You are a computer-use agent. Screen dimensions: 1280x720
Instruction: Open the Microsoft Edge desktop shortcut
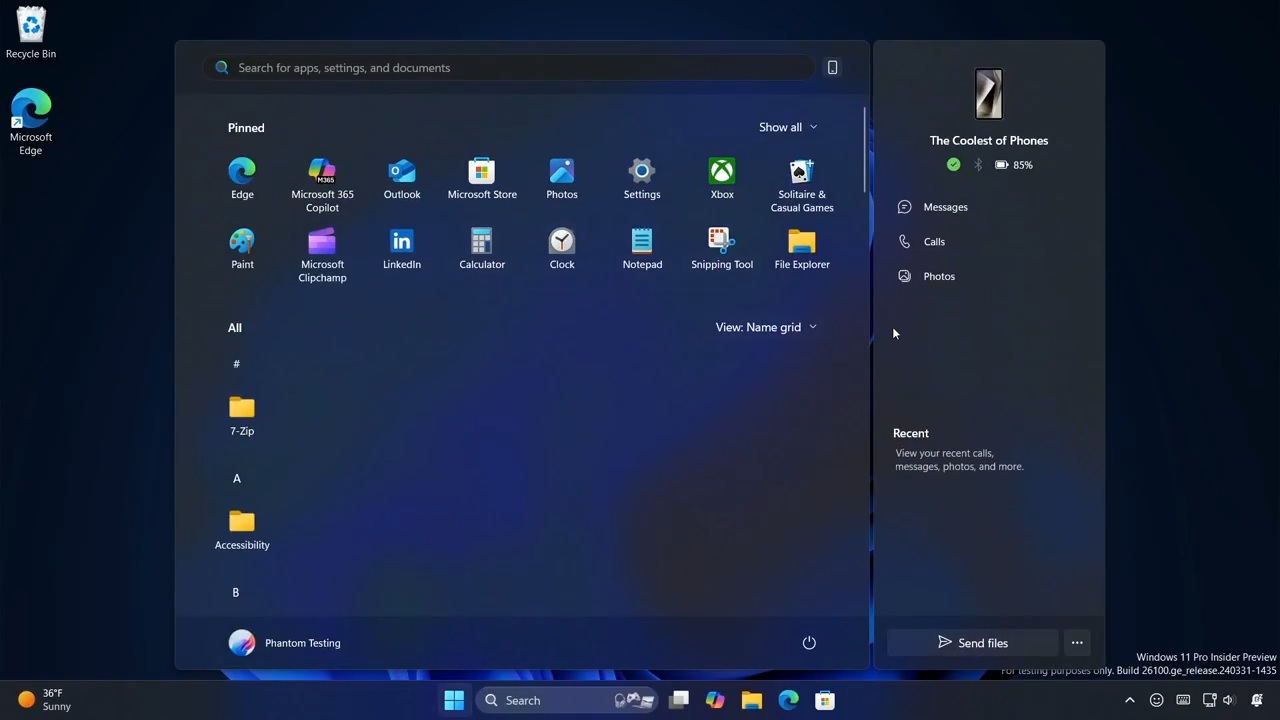[31, 122]
